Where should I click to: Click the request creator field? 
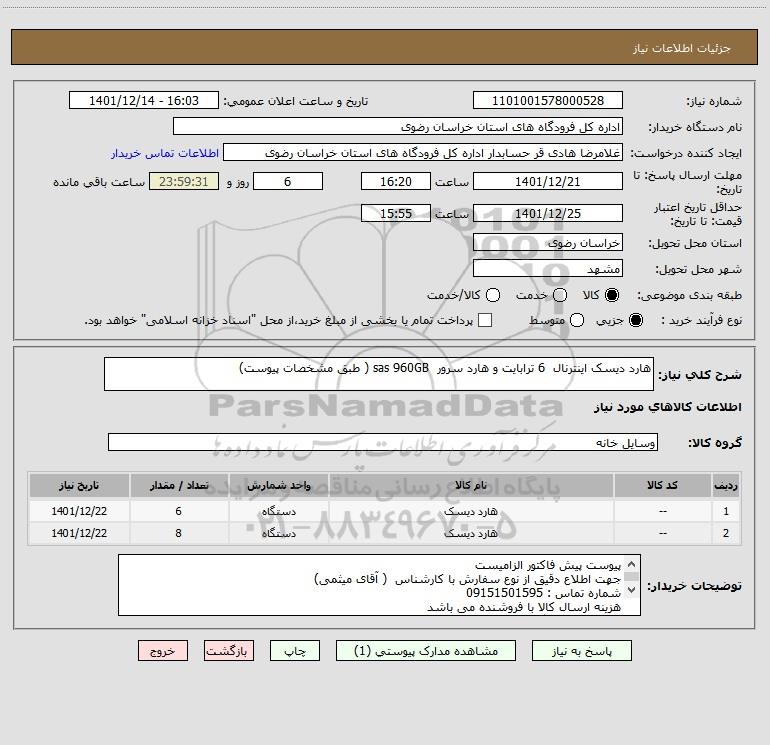(423, 153)
